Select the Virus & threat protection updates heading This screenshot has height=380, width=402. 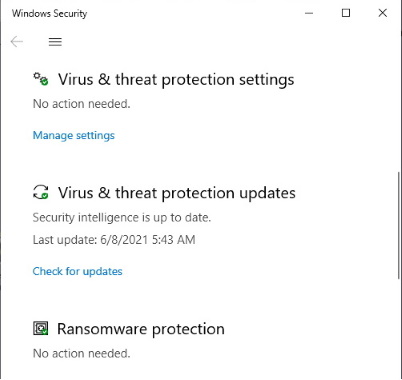[x=177, y=193]
